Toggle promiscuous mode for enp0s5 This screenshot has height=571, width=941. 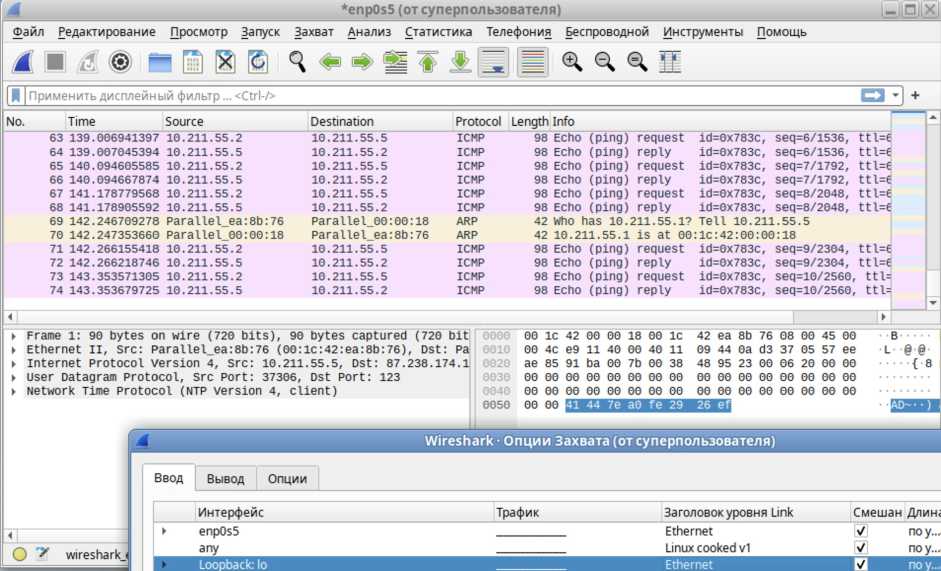pos(861,531)
